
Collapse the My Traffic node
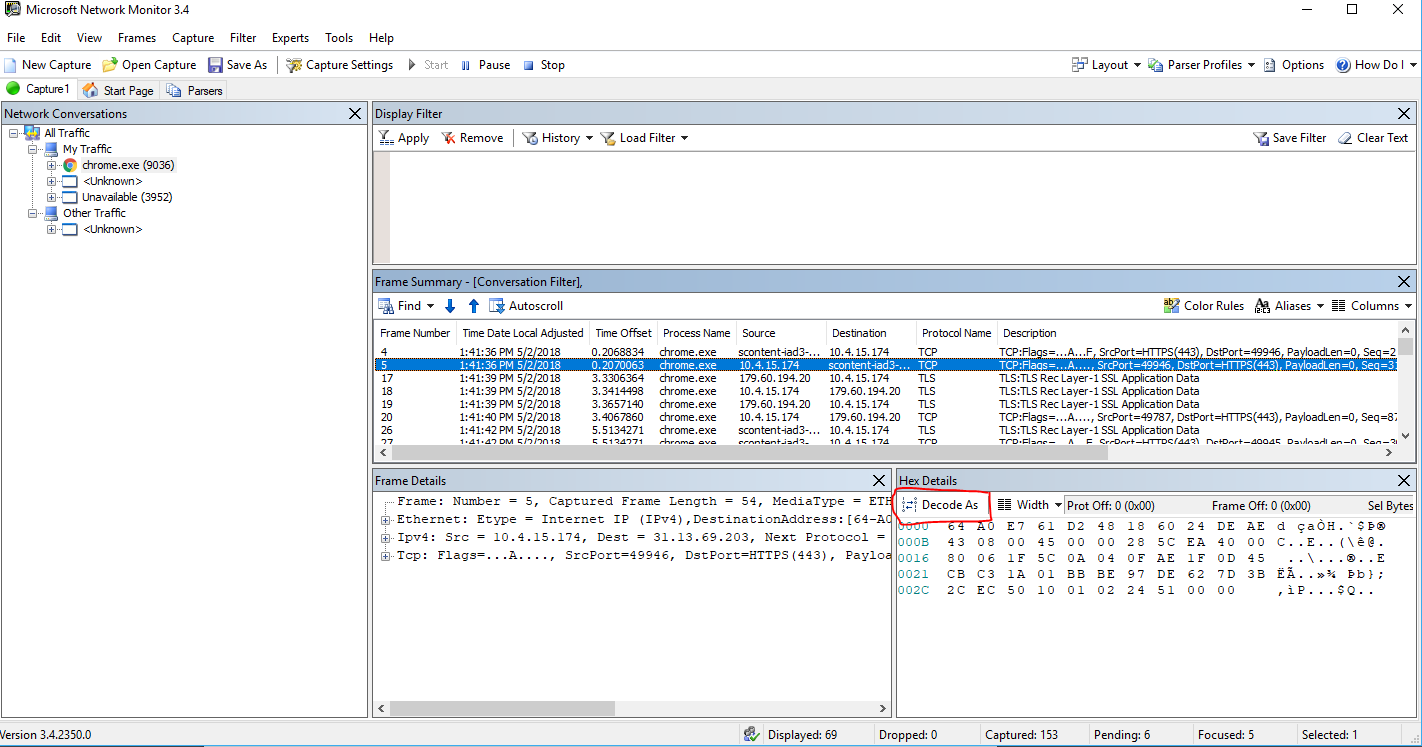pyautogui.click(x=33, y=149)
